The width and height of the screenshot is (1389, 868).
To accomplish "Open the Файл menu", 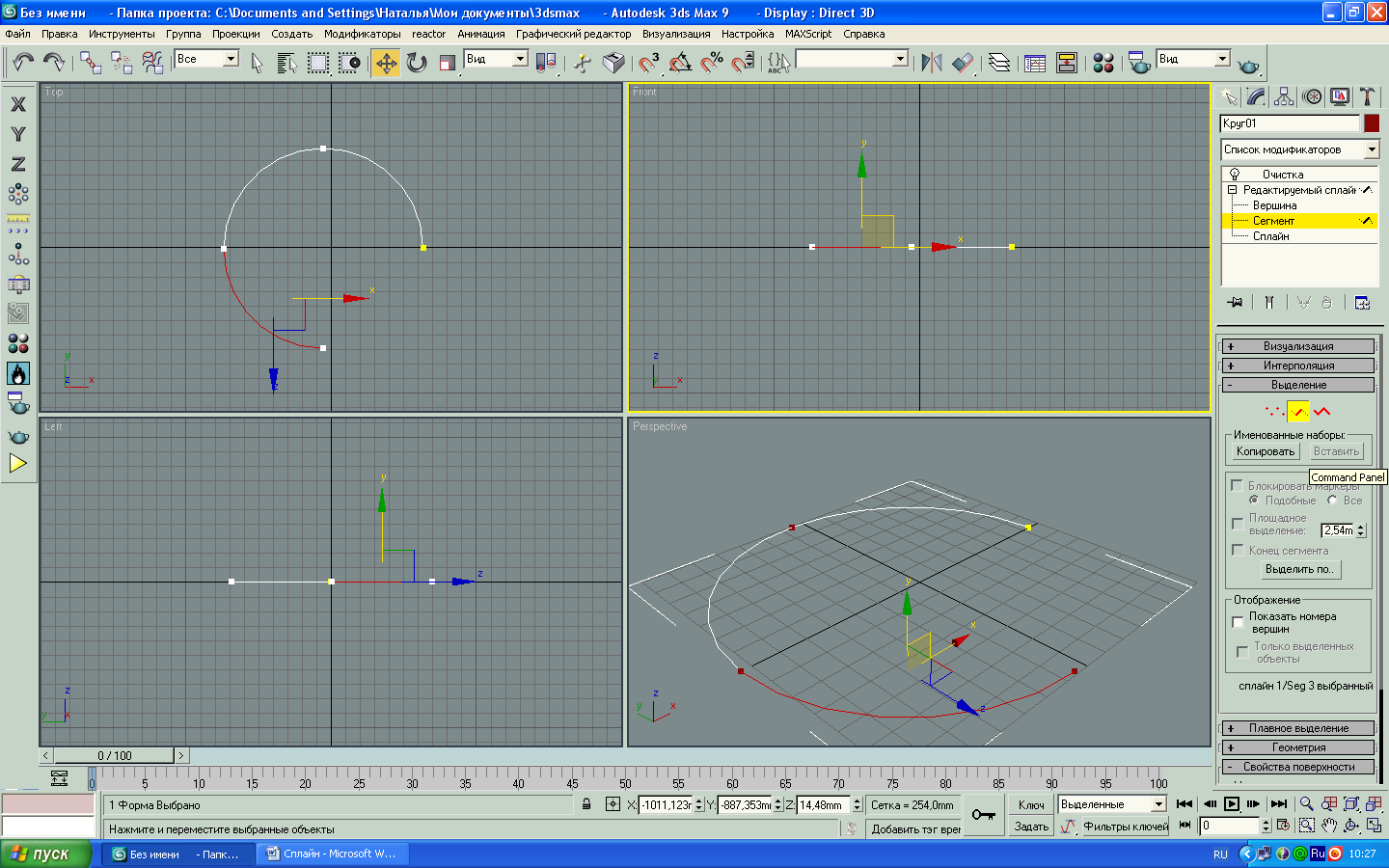I will 18,34.
